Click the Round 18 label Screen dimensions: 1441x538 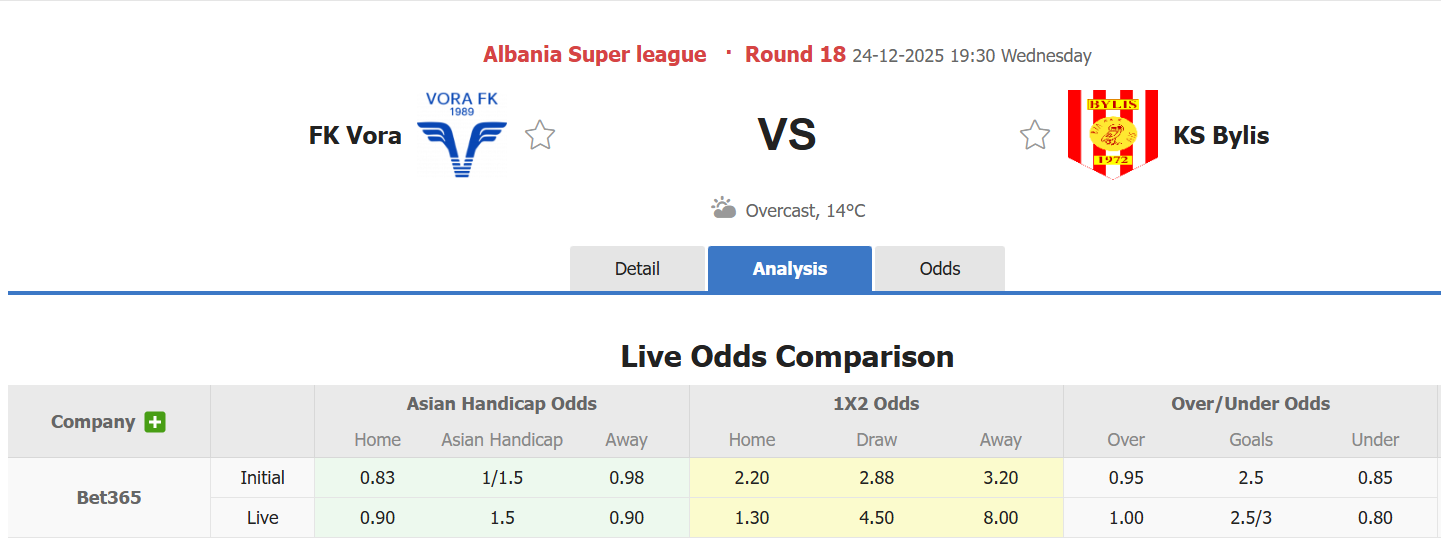coord(795,55)
